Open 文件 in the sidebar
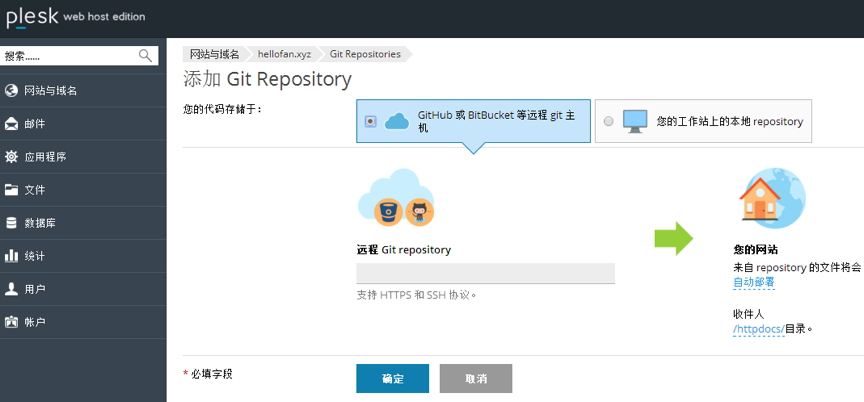864x402 pixels. (x=83, y=190)
